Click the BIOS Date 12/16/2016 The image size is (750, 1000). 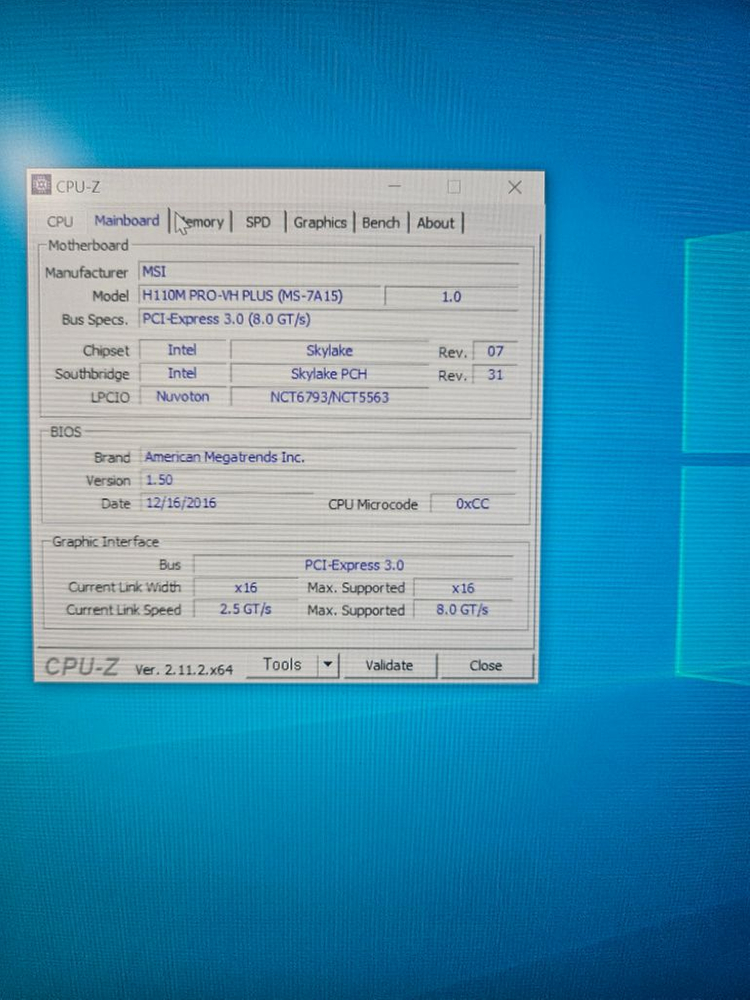click(227, 503)
